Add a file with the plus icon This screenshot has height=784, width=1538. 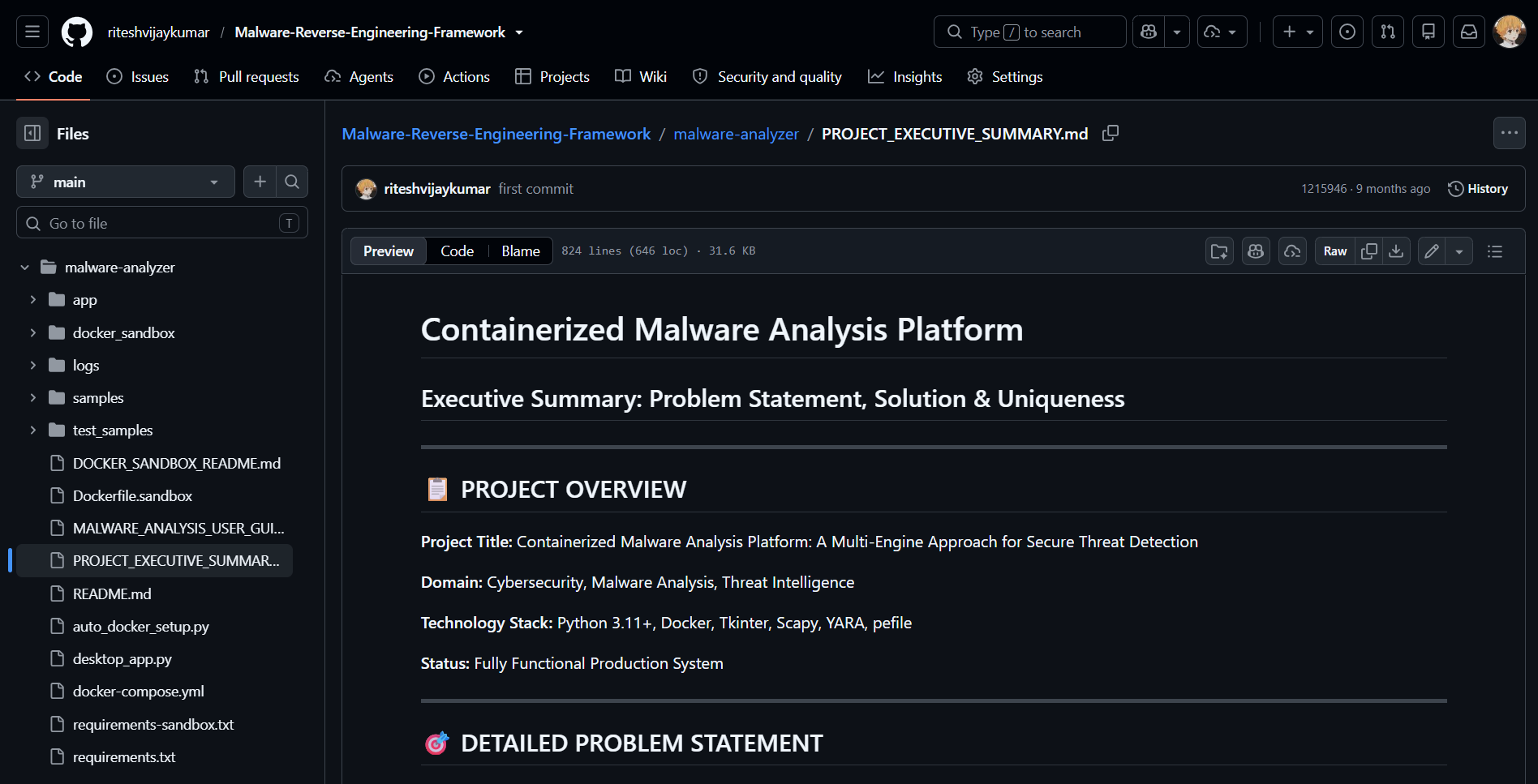[260, 182]
